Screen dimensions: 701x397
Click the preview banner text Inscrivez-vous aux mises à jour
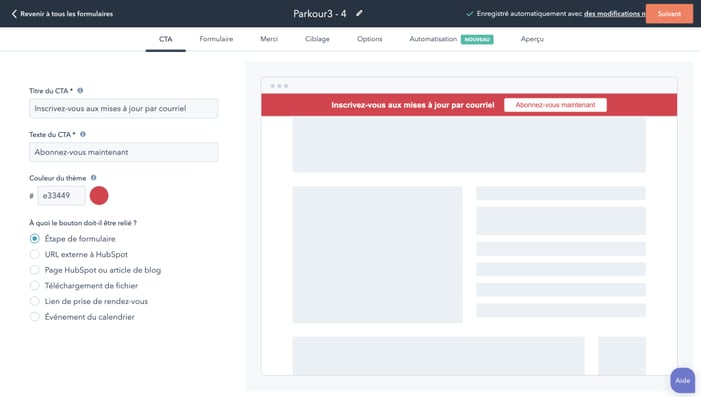(x=413, y=105)
